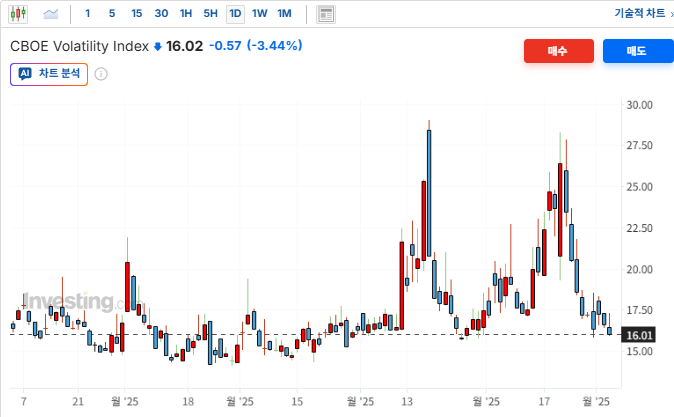Select the candlestick chart type icon
This screenshot has width=674, height=417.
(x=18, y=14)
